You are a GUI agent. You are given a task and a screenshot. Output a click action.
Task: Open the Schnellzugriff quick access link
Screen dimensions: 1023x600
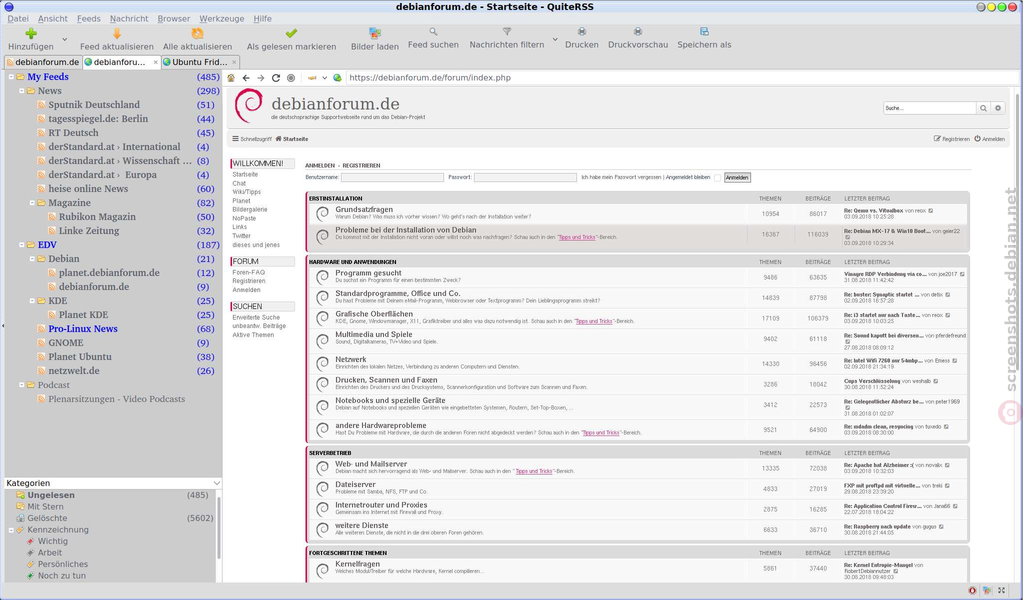[252, 139]
